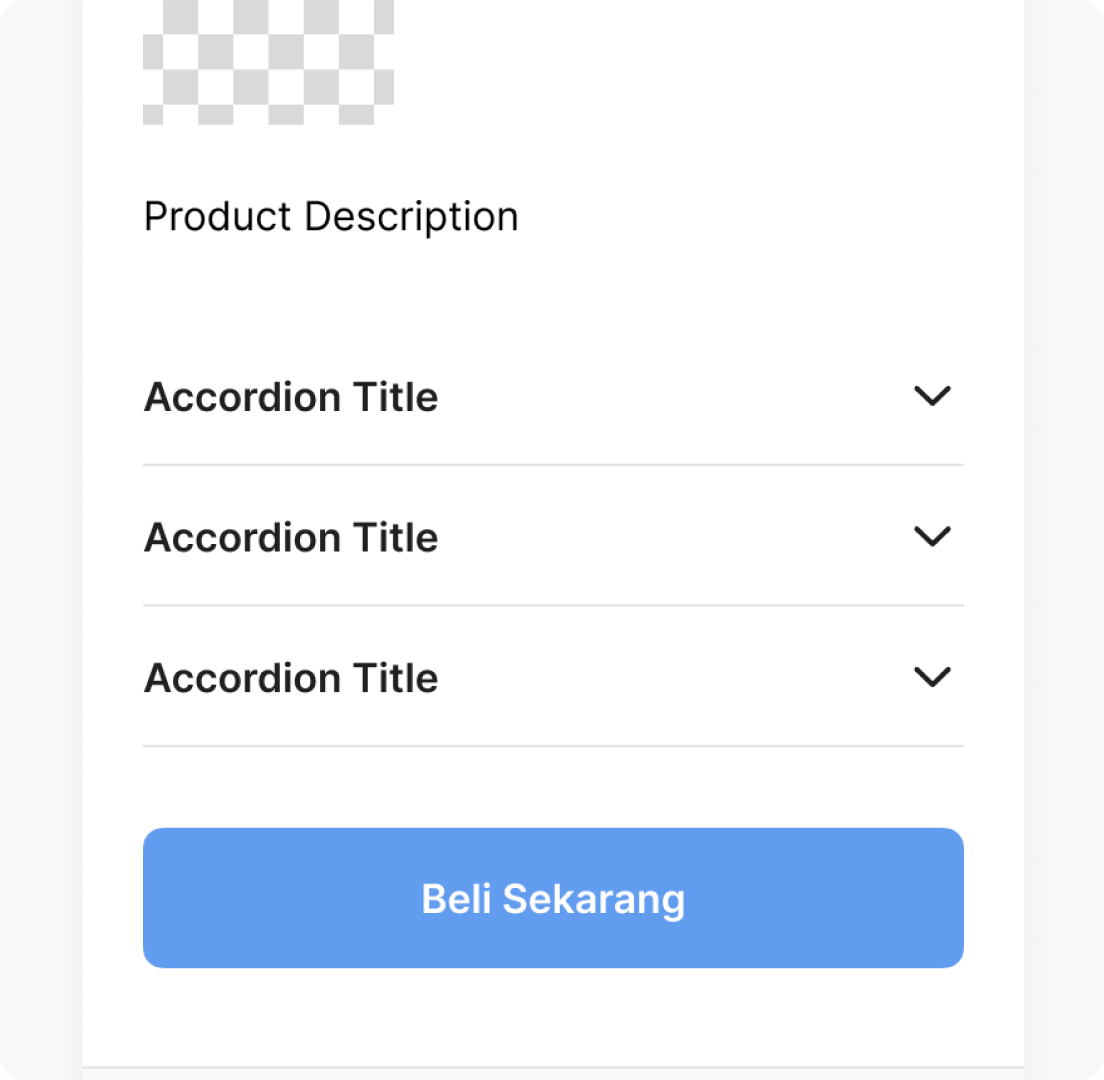Open the second "Accordion Title" label

click(291, 538)
